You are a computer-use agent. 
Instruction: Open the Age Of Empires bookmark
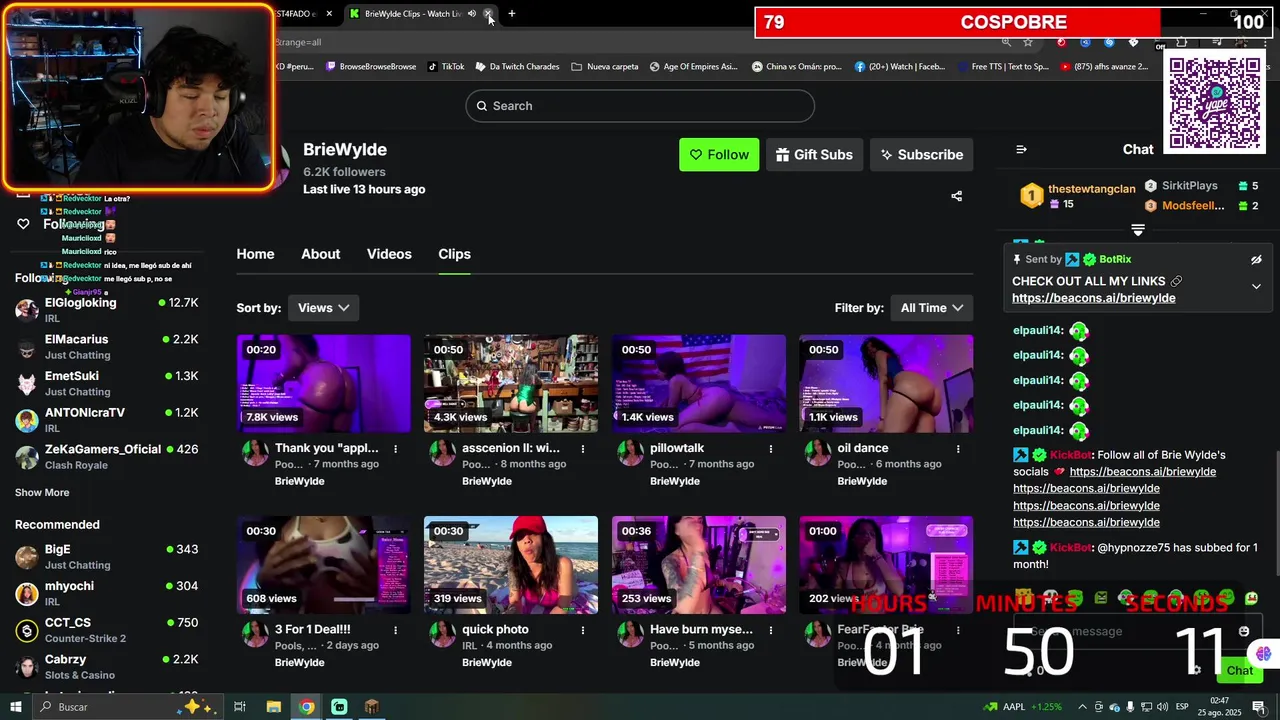click(694, 67)
